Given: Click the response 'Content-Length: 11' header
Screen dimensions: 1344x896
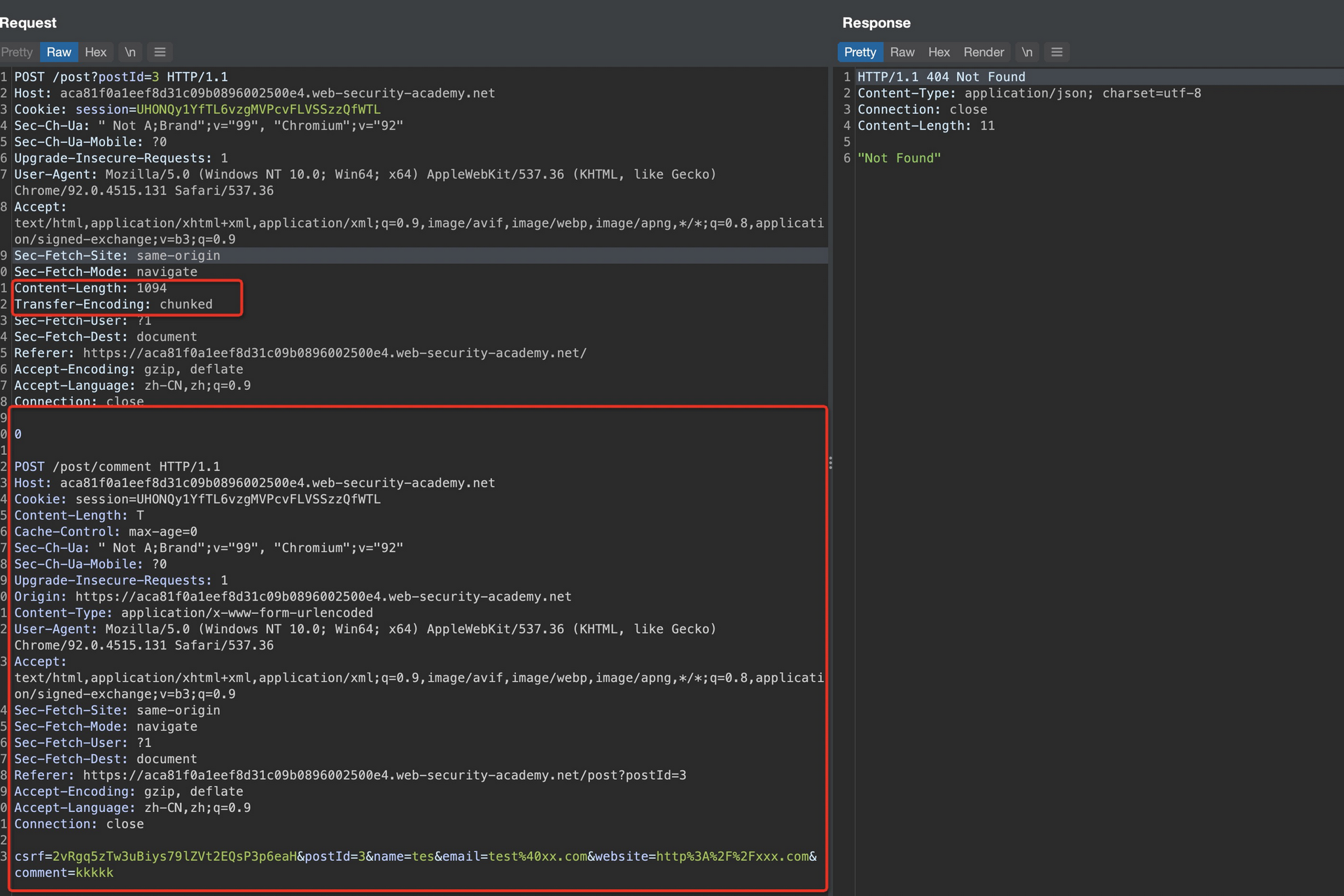Looking at the screenshot, I should click(926, 126).
